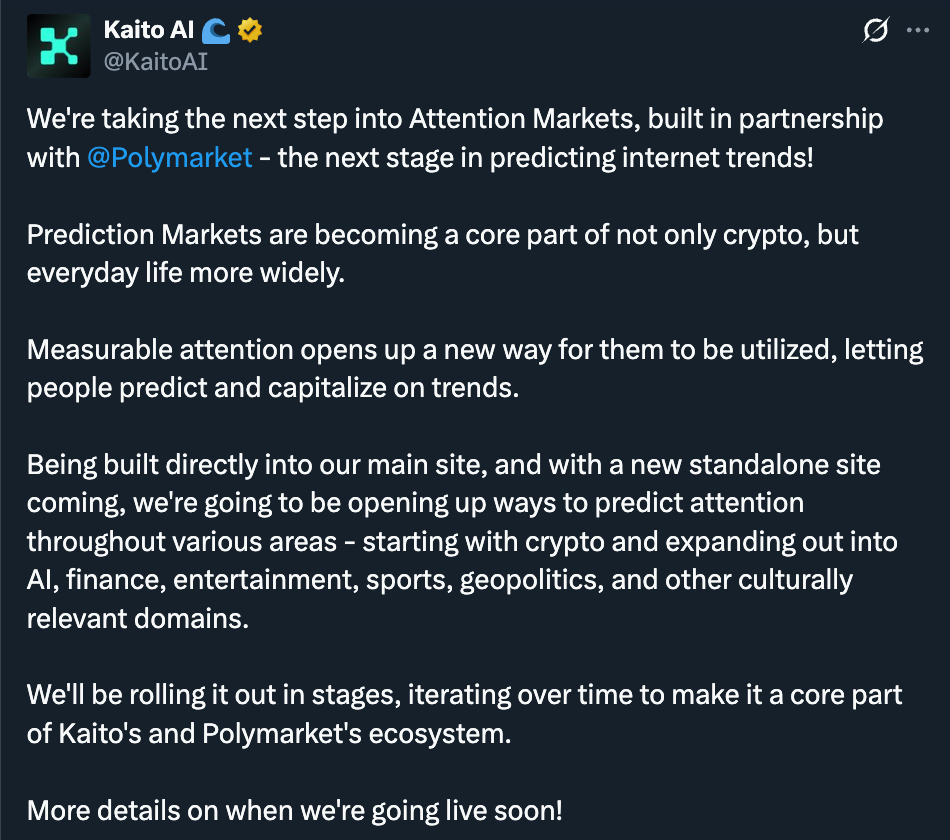Open the Kaito AI profile avatar
The height and width of the screenshot is (840, 950).
pos(59,45)
